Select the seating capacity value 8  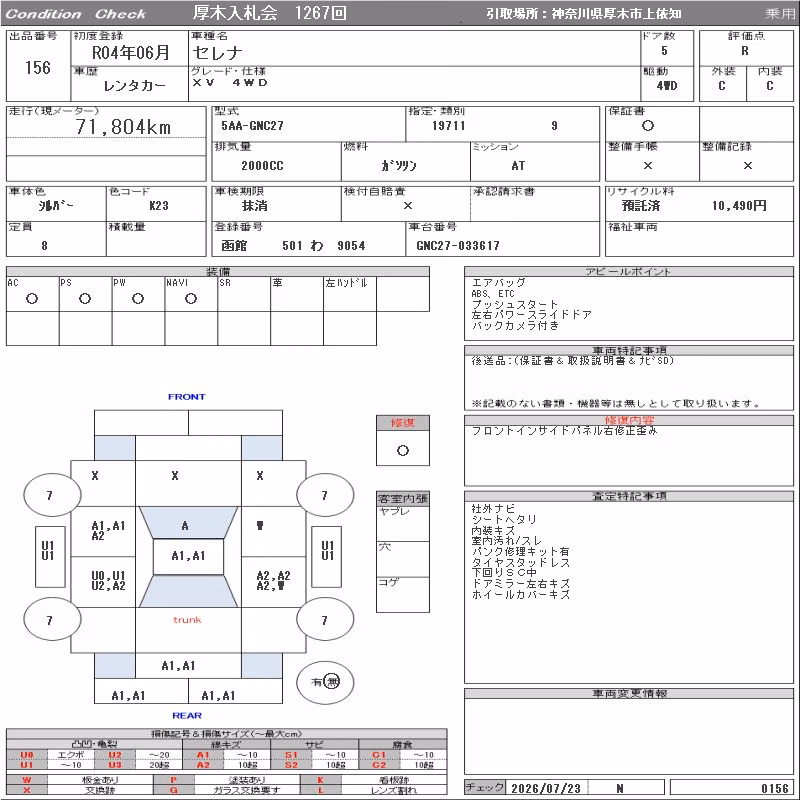click(44, 245)
